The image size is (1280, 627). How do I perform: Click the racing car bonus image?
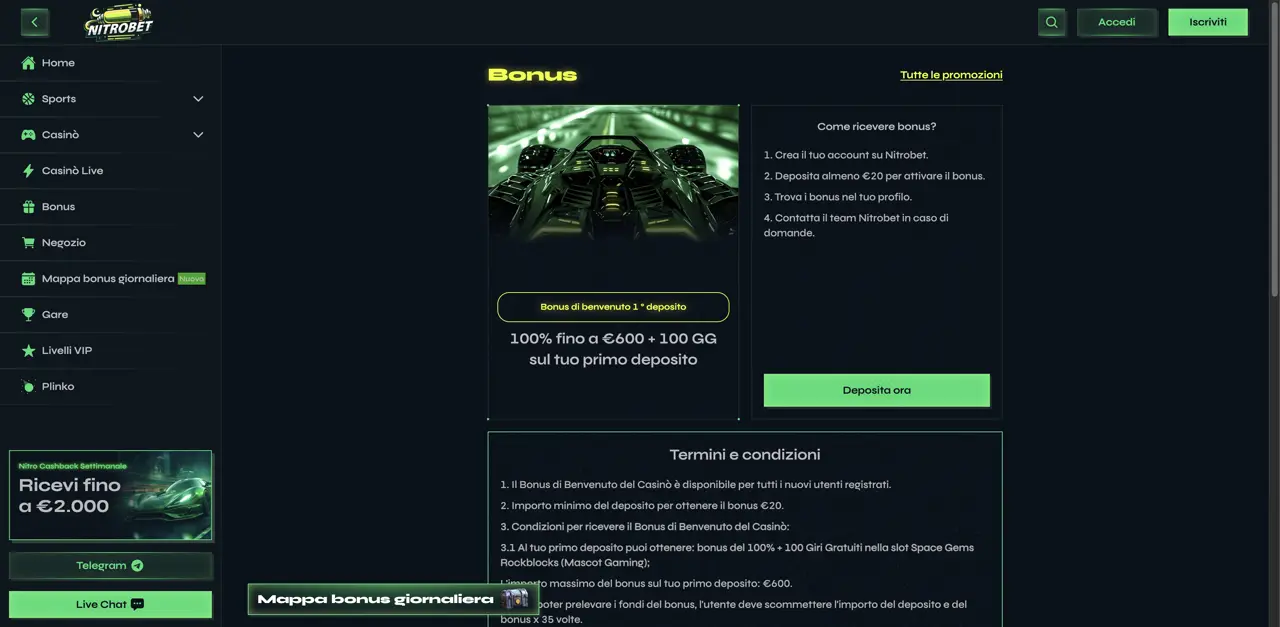[613, 174]
